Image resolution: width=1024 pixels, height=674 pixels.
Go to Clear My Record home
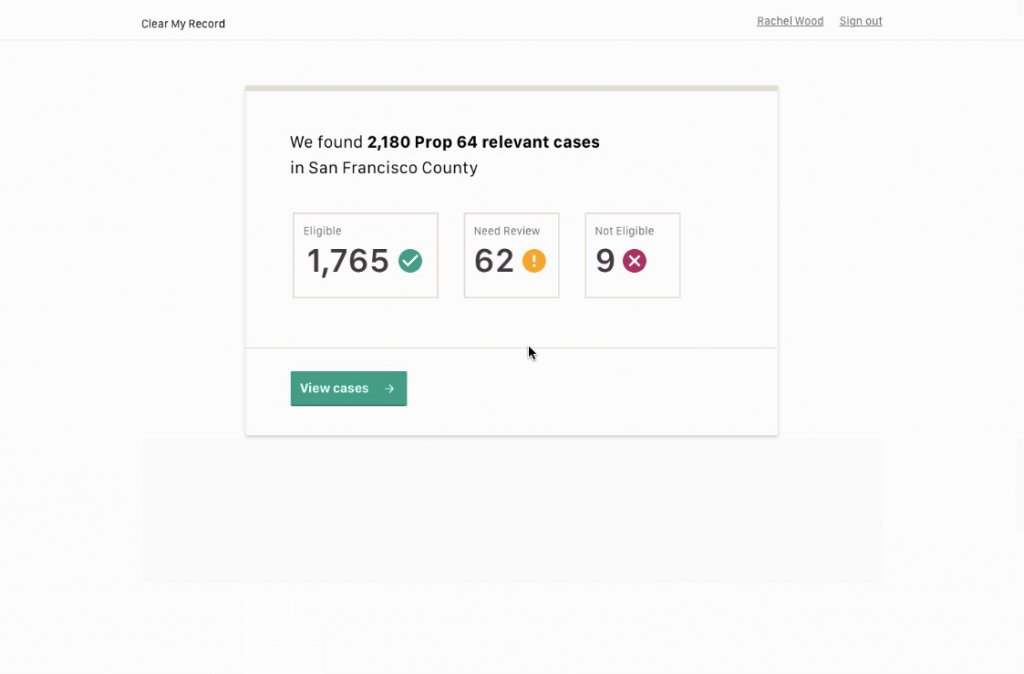click(x=183, y=24)
